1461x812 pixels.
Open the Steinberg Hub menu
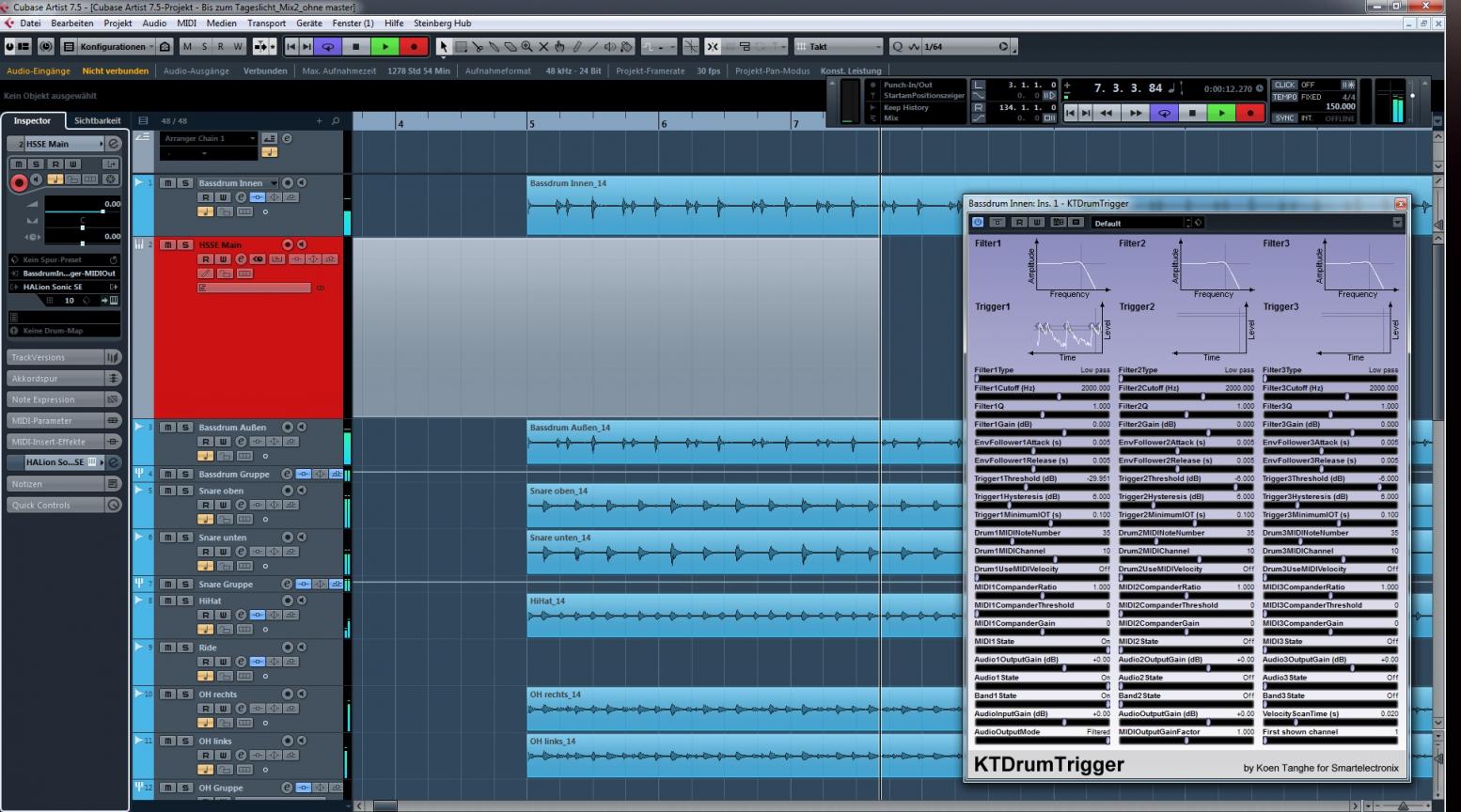tap(442, 23)
